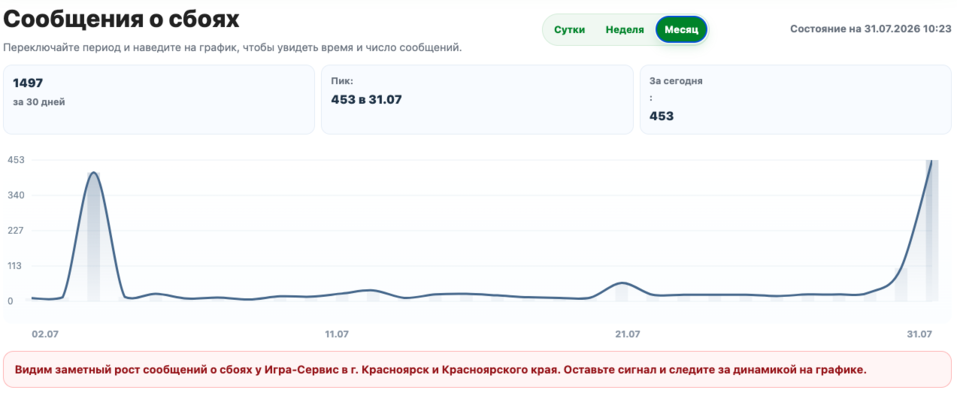This screenshot has height=393, width=957.
Task: Click the Переключайте период hint text
Action: click(x=233, y=48)
